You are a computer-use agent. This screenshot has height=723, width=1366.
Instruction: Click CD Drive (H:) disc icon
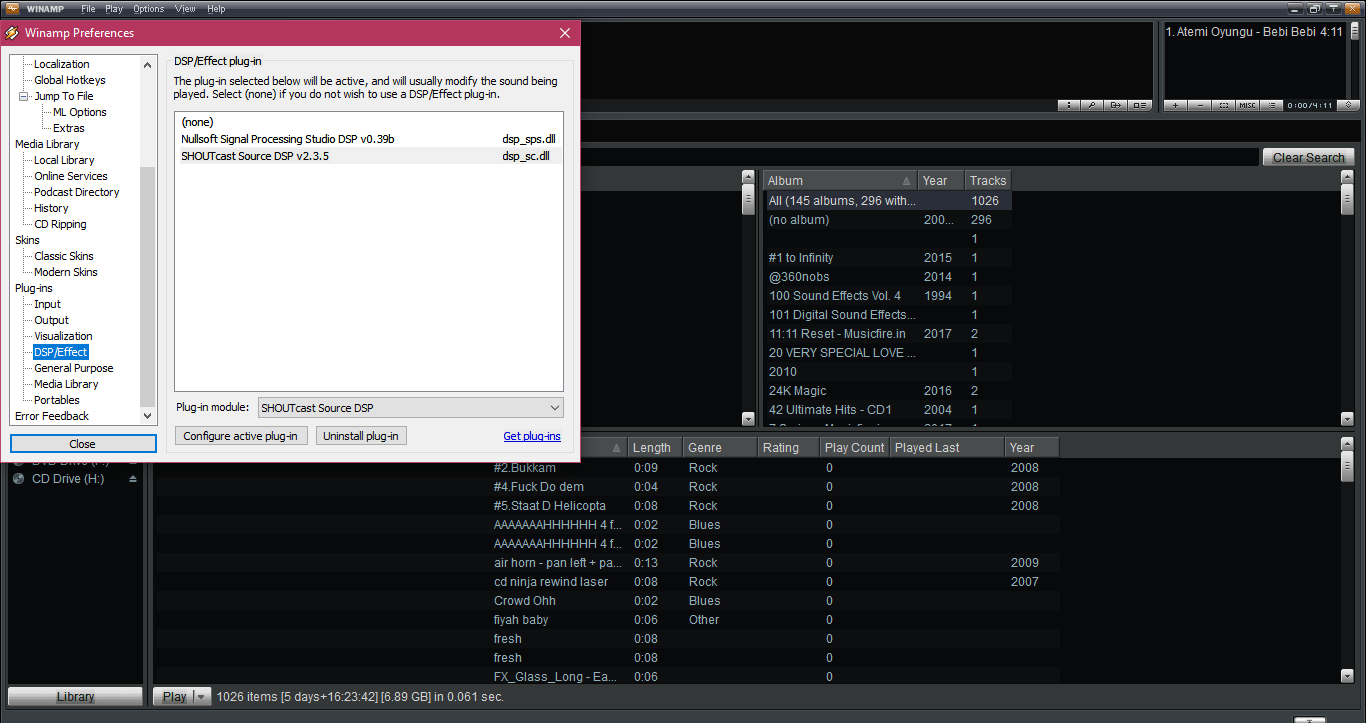pos(18,479)
